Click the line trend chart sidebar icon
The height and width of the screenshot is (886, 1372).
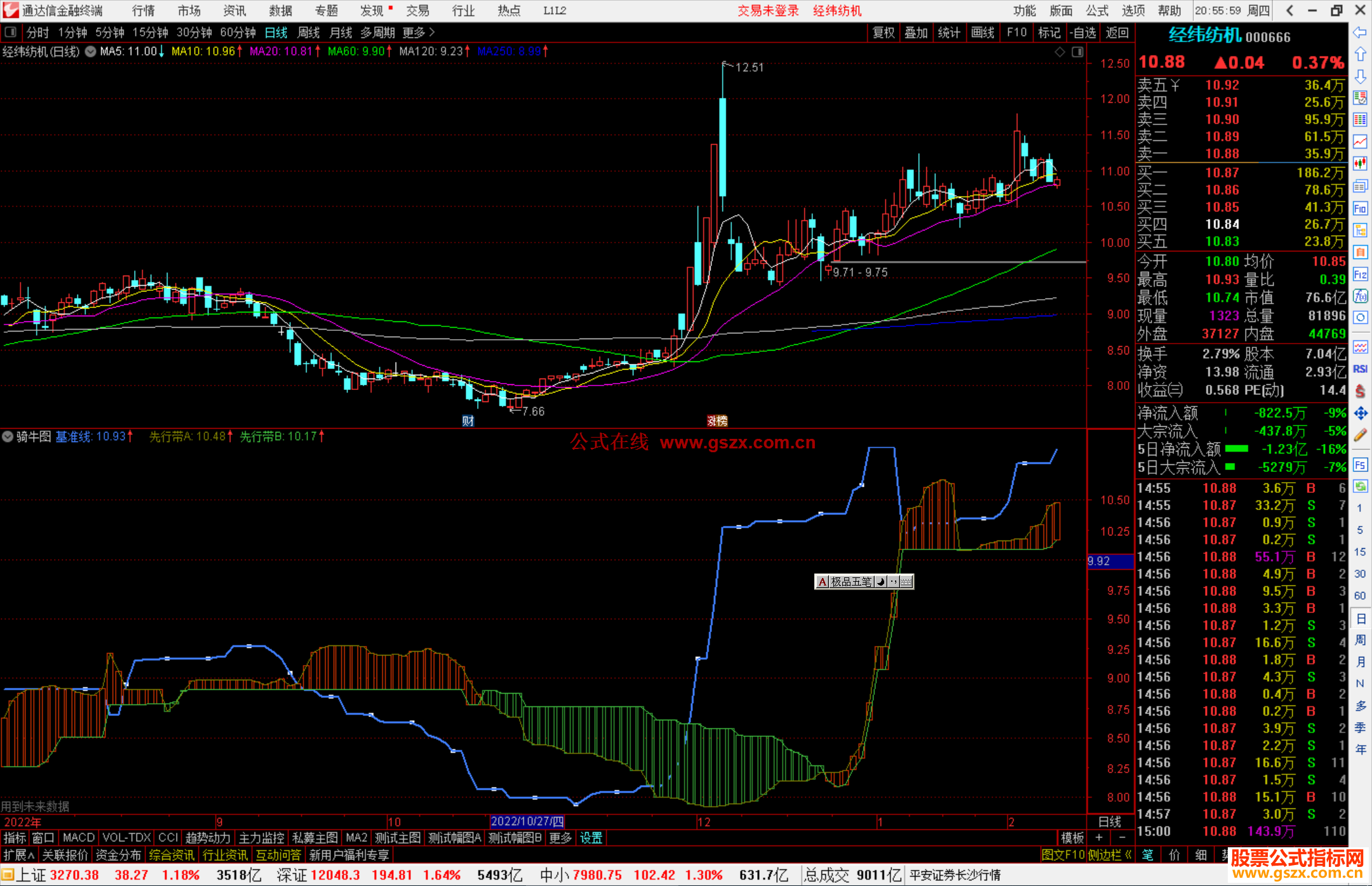pyautogui.click(x=1360, y=142)
